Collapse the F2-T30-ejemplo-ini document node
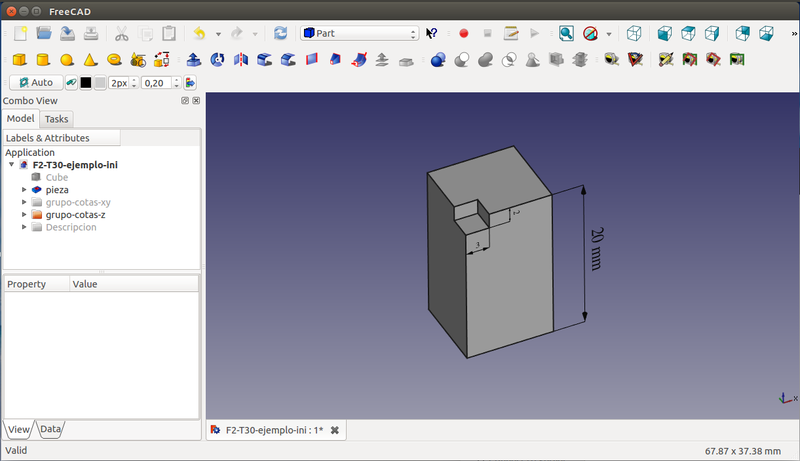 (11, 165)
